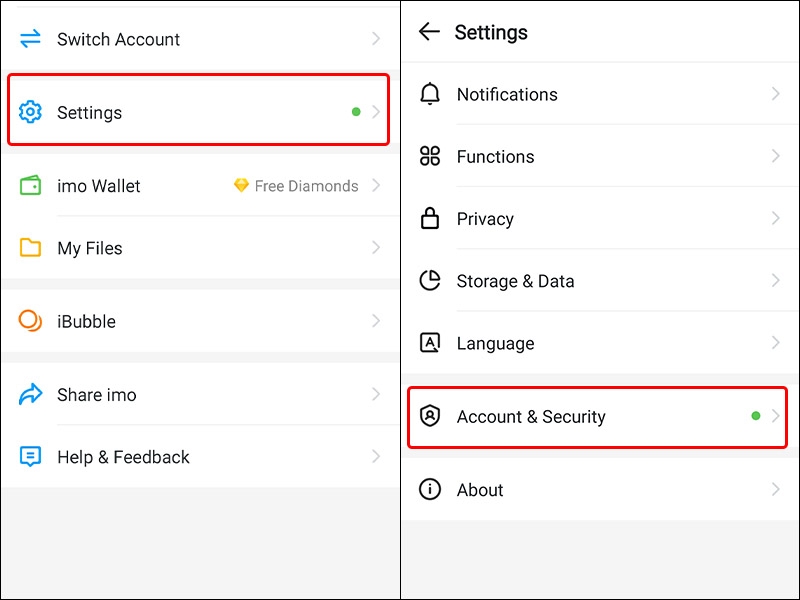This screenshot has width=800, height=600.
Task: Tap the About info circle icon
Action: coord(430,489)
